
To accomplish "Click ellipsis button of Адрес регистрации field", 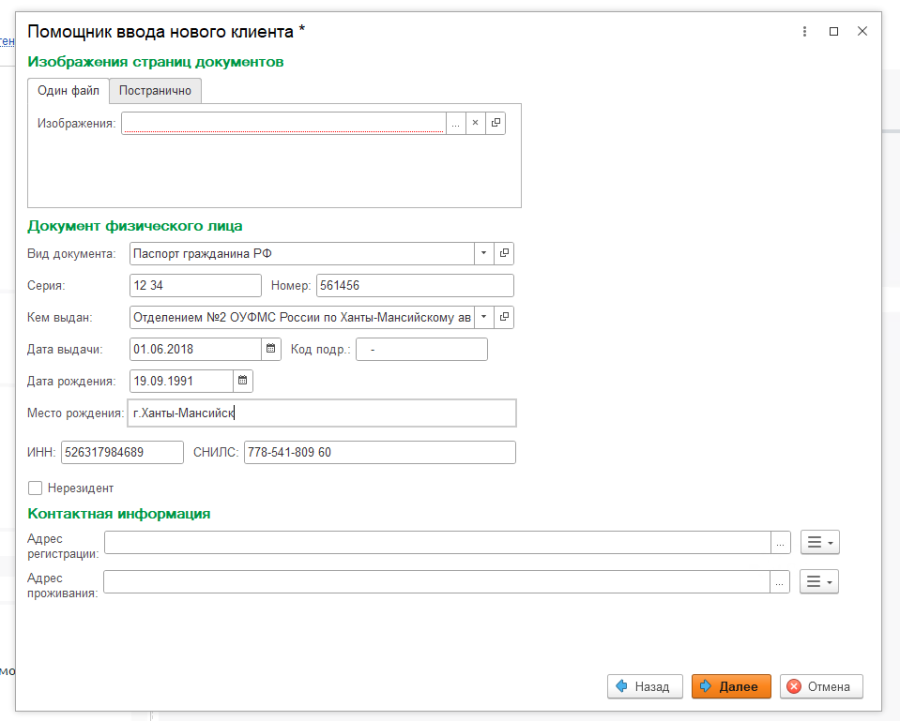I will [780, 542].
